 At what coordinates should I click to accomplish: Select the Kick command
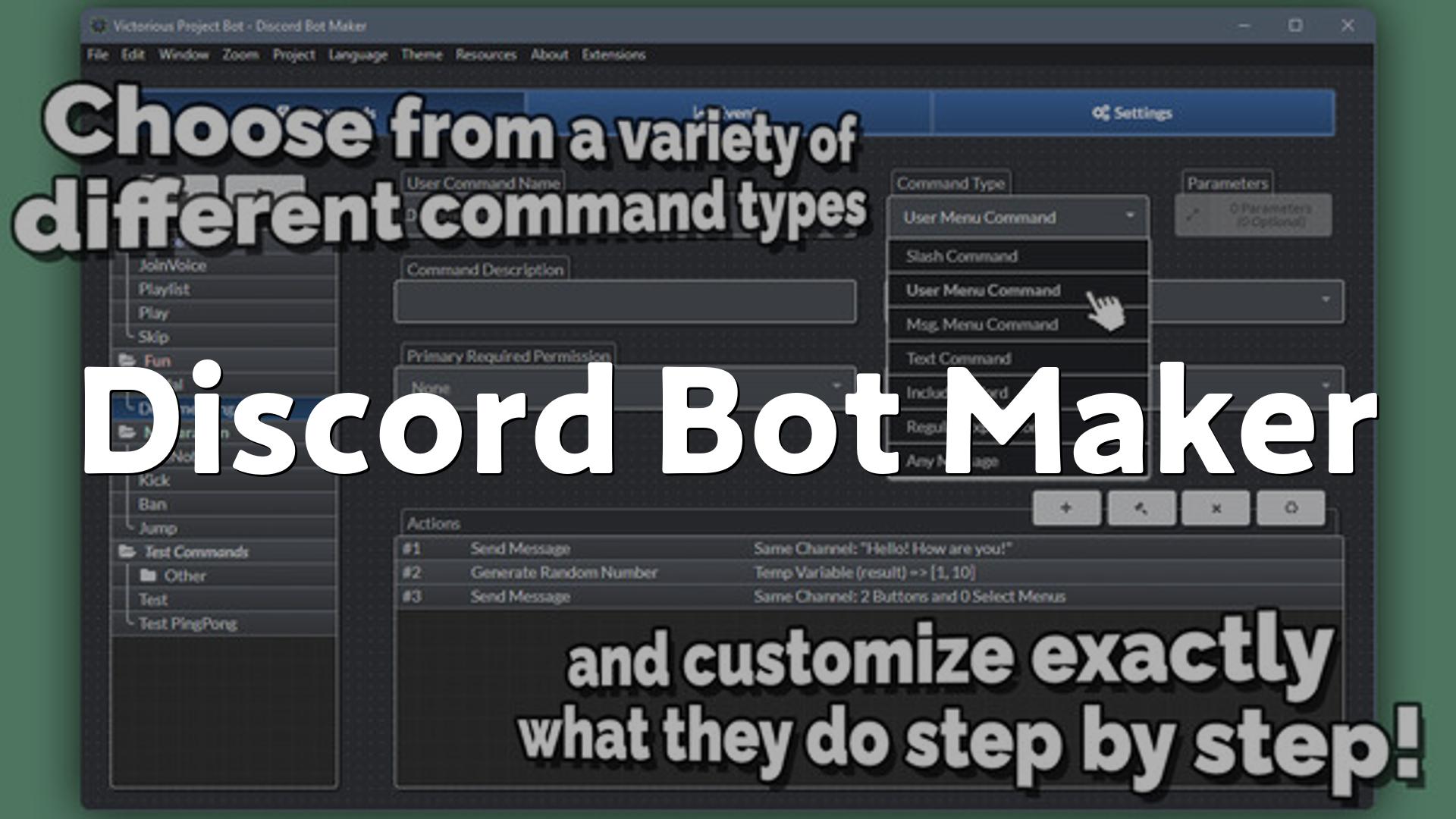224,480
